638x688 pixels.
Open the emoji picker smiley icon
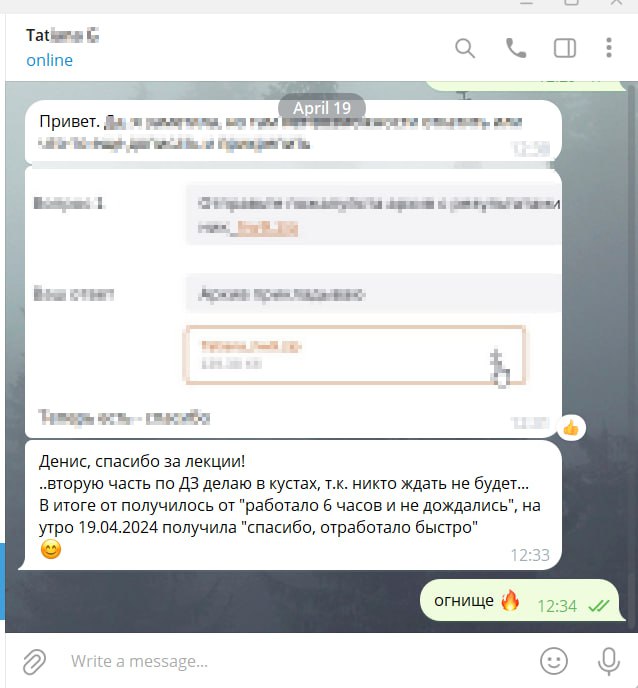[x=554, y=661]
